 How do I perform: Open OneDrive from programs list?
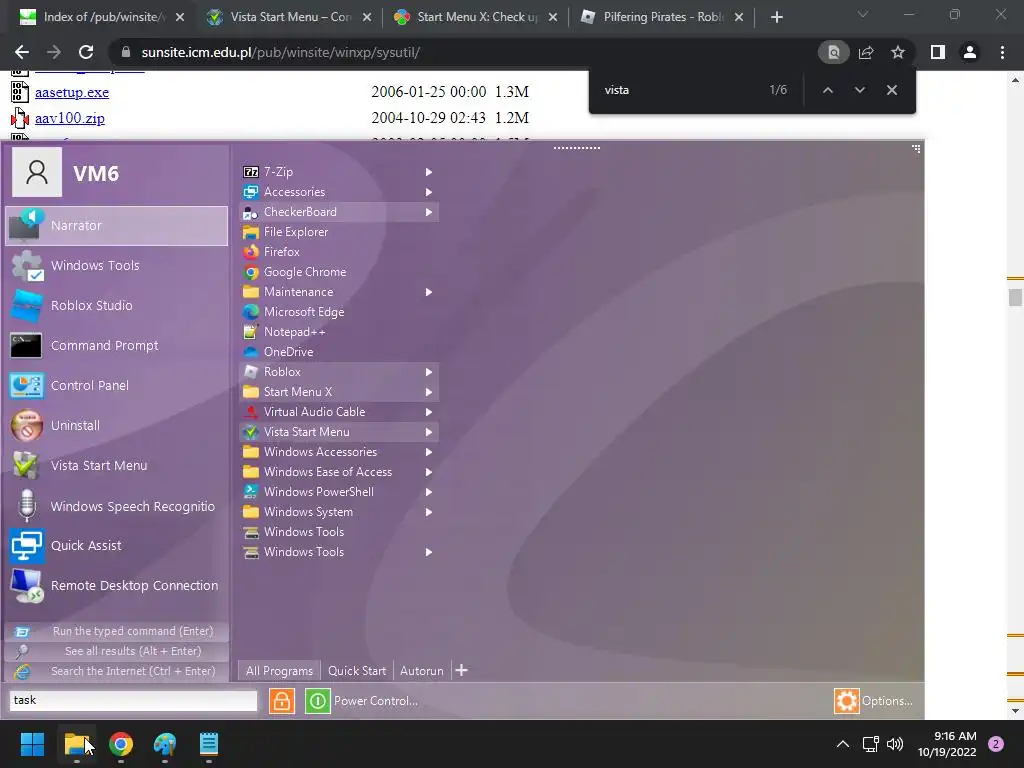click(x=339, y=352)
